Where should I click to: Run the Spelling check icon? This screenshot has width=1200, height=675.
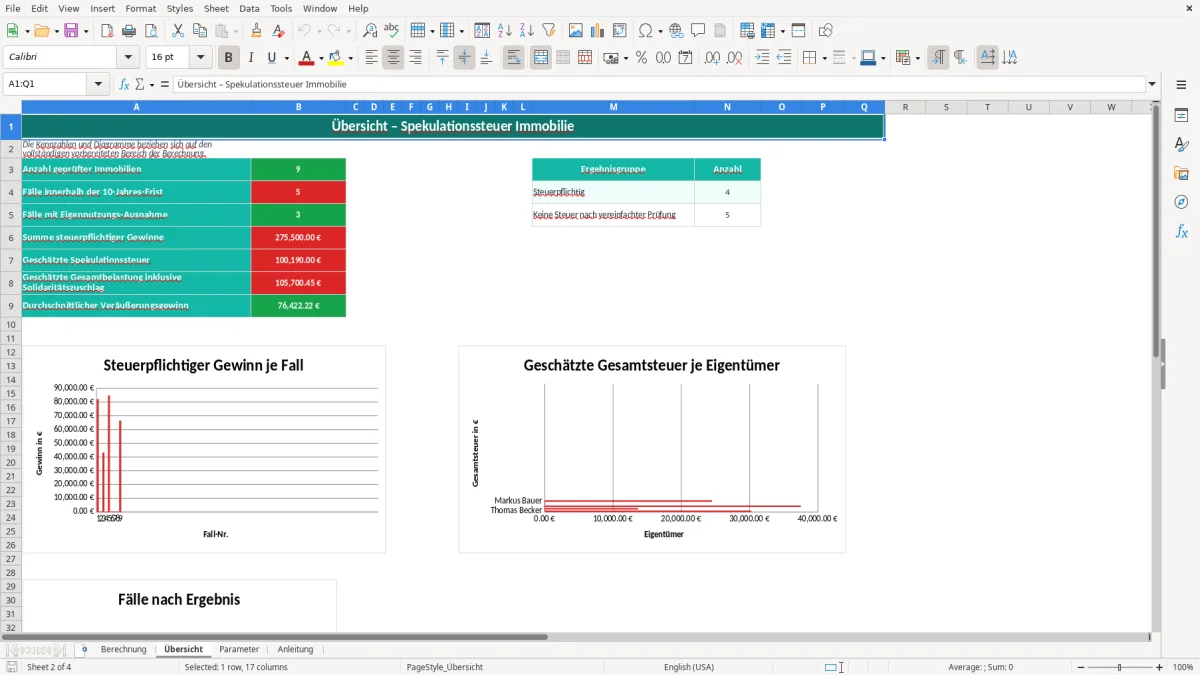[392, 31]
